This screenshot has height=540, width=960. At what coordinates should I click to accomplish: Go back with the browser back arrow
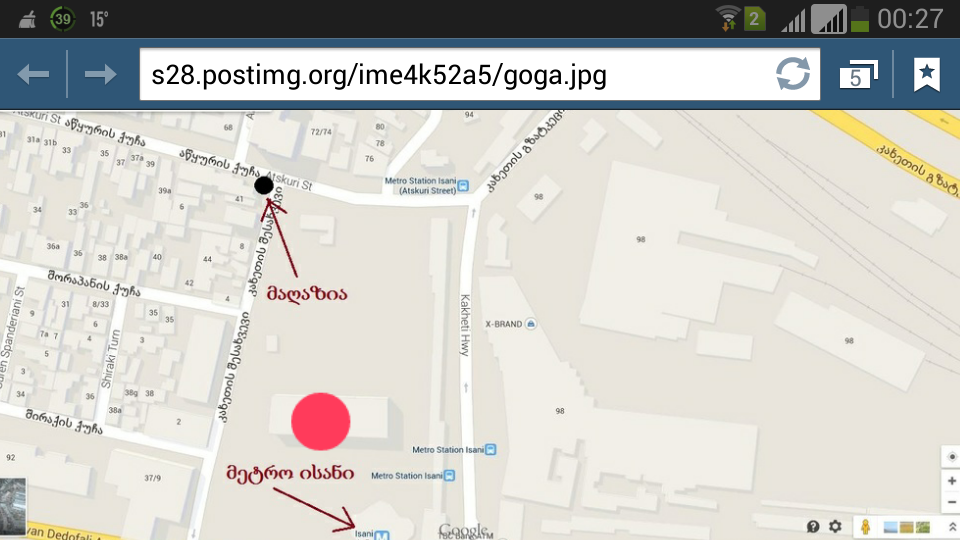pos(33,74)
